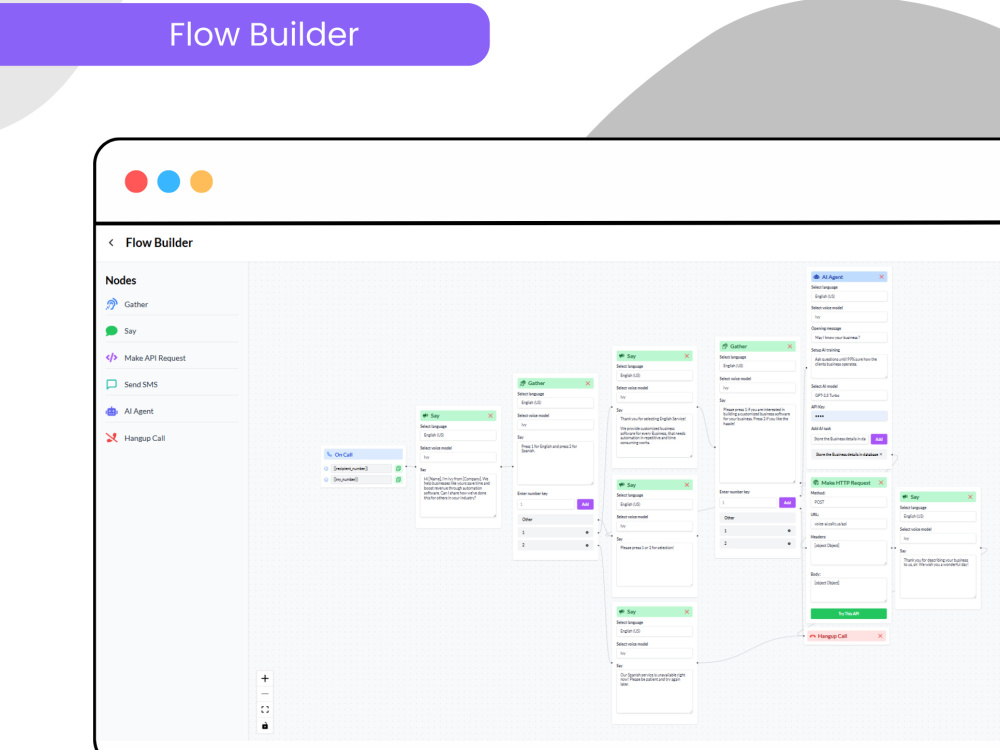1000x750 pixels.
Task: Remove the Make HTTP Request node
Action: [x=881, y=483]
